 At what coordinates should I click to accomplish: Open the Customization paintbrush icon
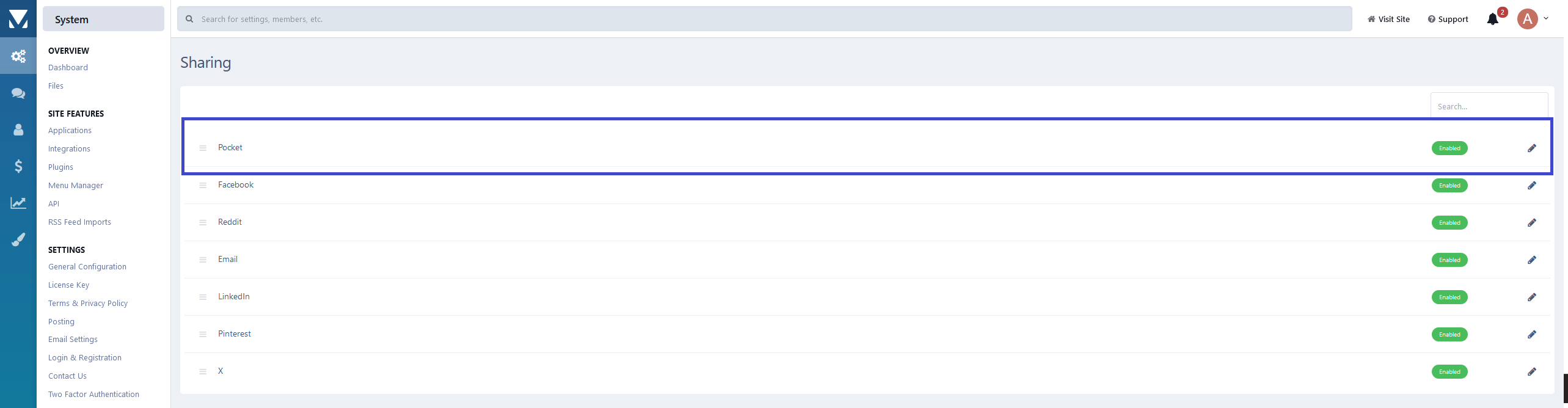click(x=18, y=239)
